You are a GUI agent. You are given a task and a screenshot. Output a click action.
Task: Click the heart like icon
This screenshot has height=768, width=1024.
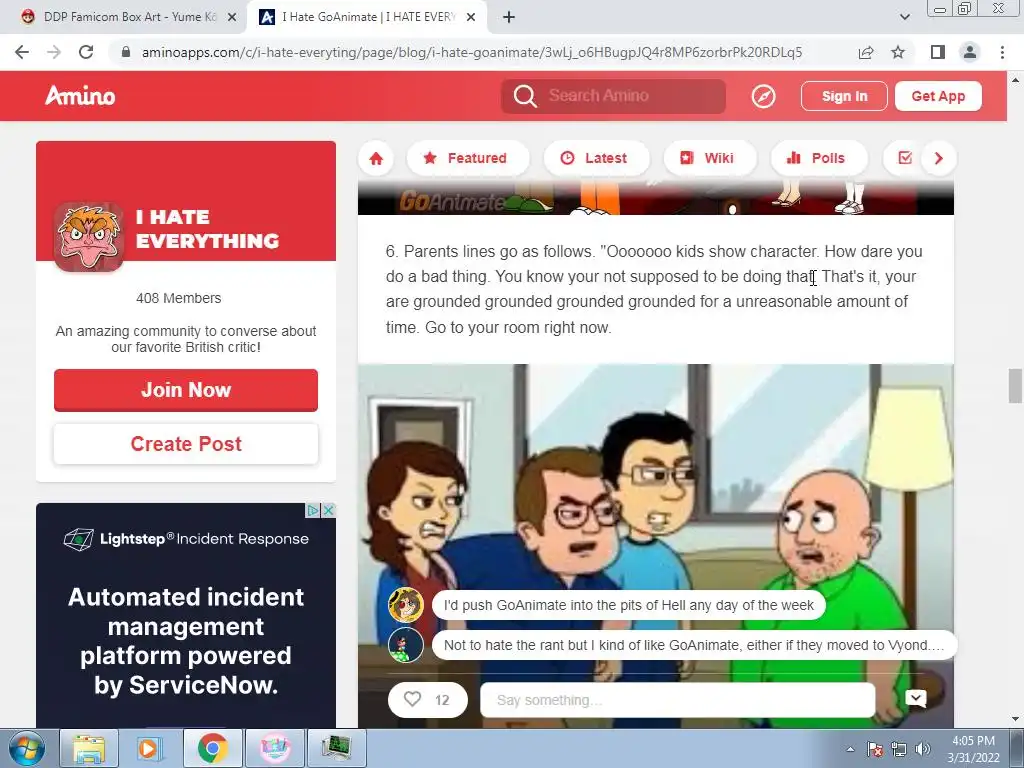tap(412, 699)
